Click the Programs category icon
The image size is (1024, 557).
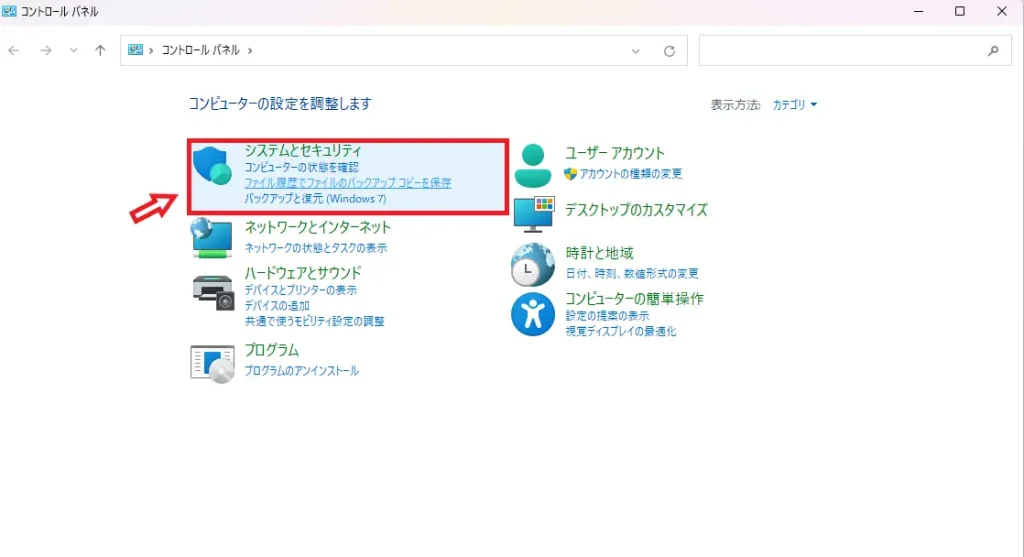(x=212, y=363)
